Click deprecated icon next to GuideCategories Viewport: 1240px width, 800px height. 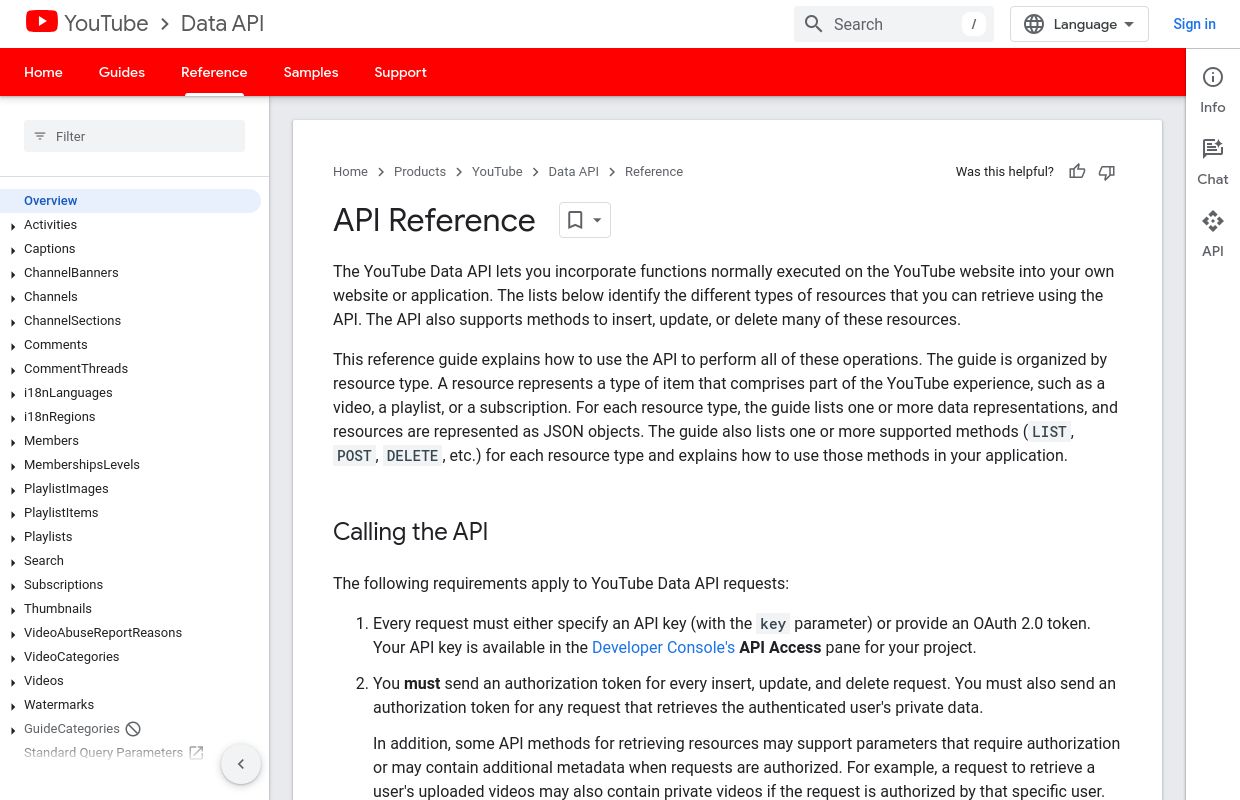point(133,729)
